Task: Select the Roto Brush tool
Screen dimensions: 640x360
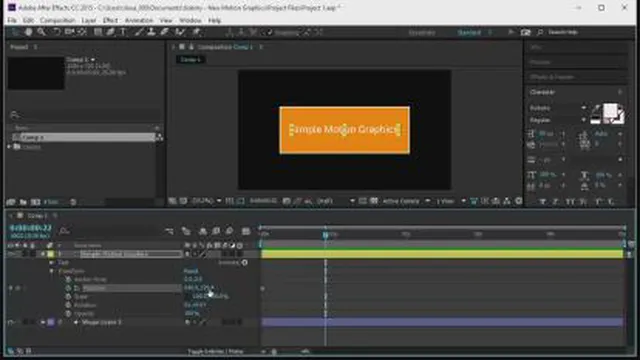Action: (x=180, y=32)
